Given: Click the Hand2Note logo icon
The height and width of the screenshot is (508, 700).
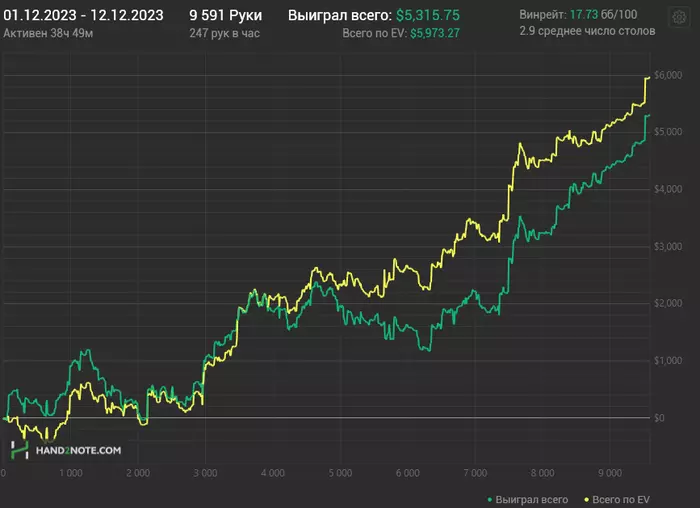Looking at the screenshot, I should (19, 450).
